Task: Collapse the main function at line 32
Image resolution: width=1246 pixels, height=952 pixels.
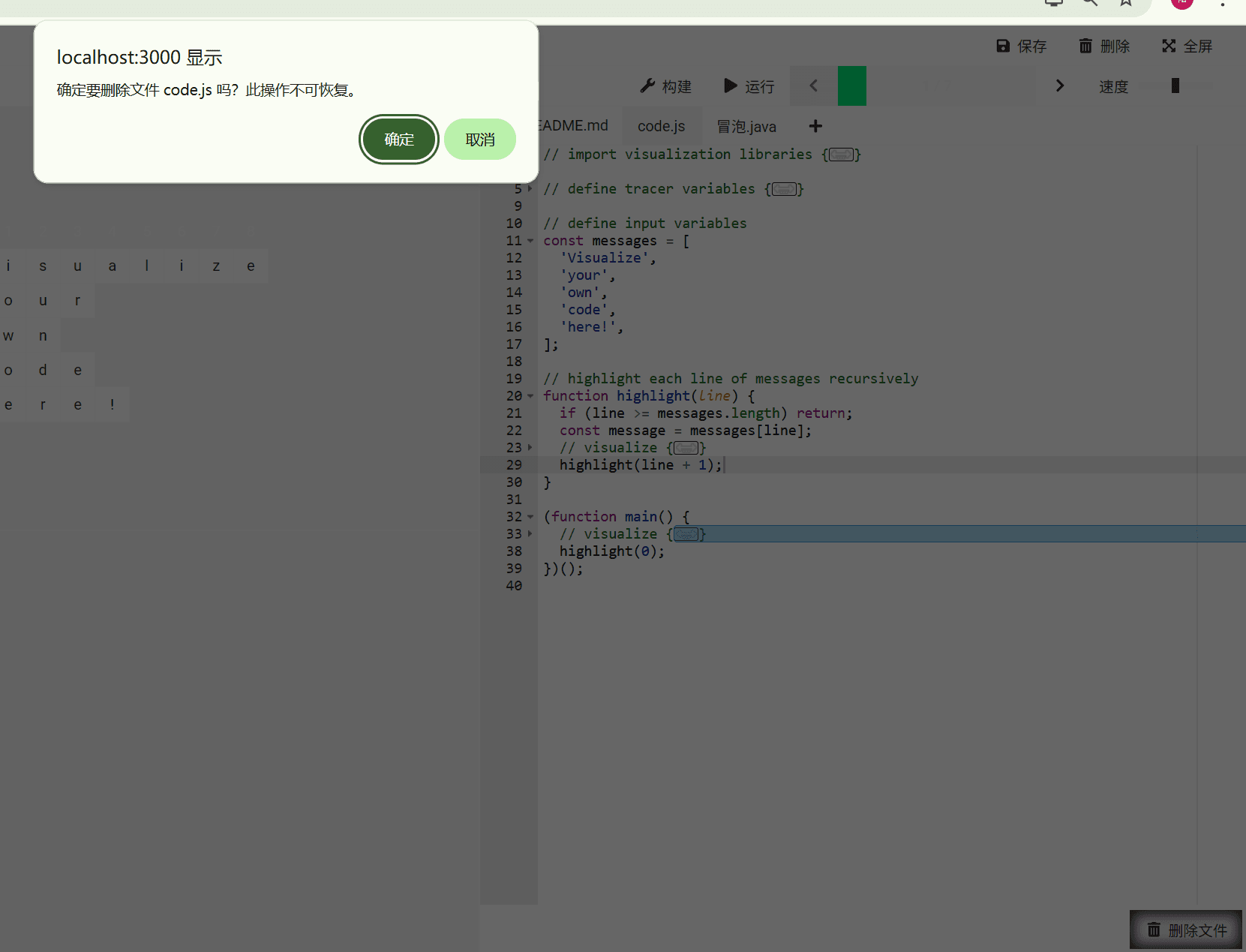Action: click(530, 517)
